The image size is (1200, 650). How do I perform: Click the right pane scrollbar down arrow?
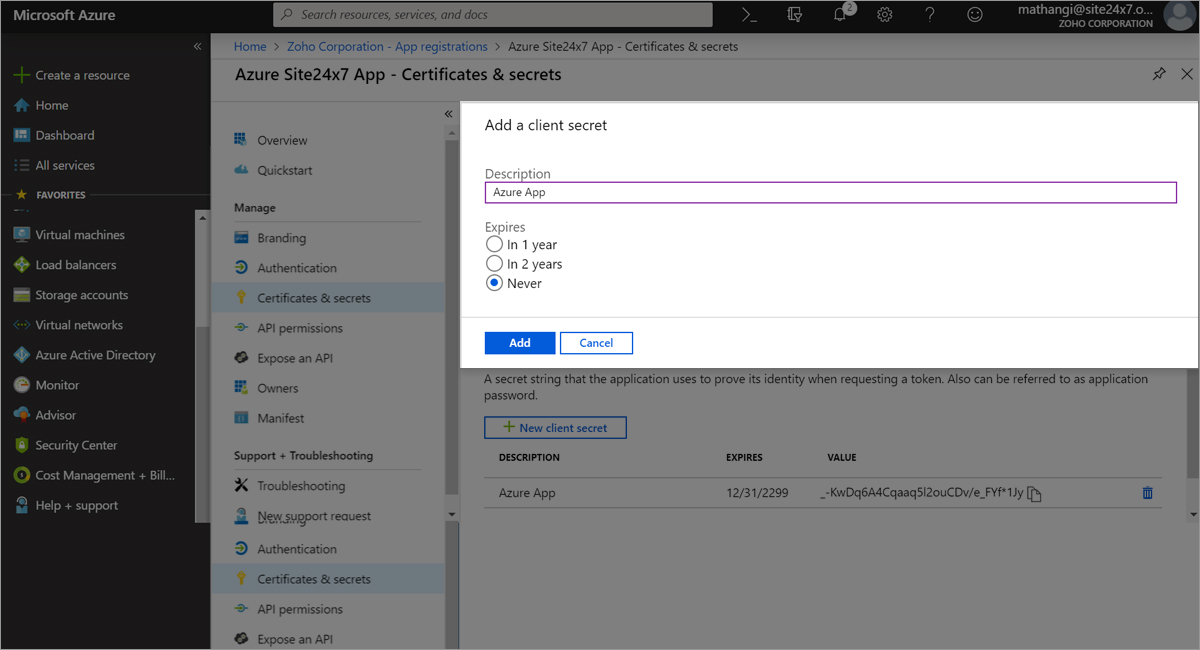(1193, 514)
